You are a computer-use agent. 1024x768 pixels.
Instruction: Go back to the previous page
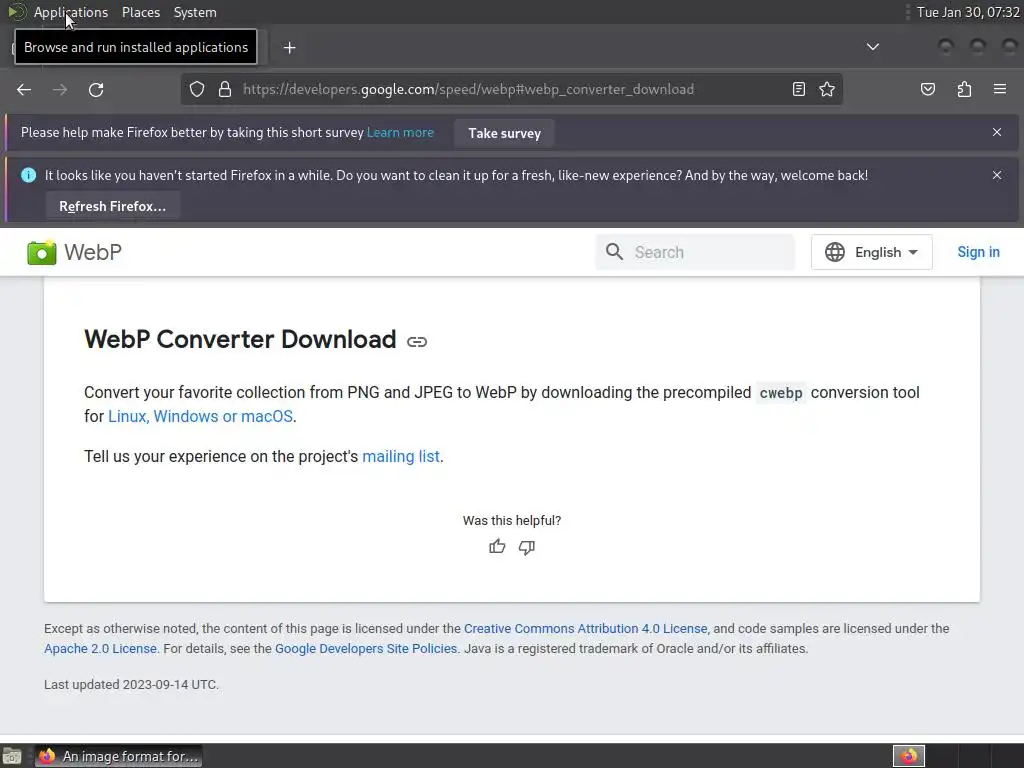point(24,89)
